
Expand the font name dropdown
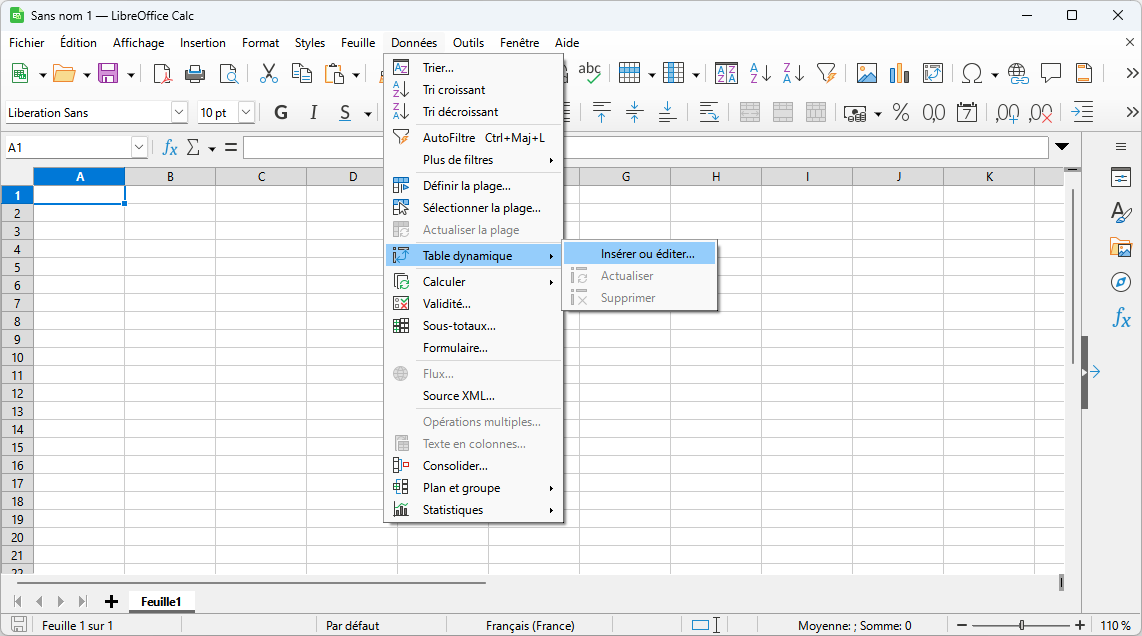click(179, 112)
